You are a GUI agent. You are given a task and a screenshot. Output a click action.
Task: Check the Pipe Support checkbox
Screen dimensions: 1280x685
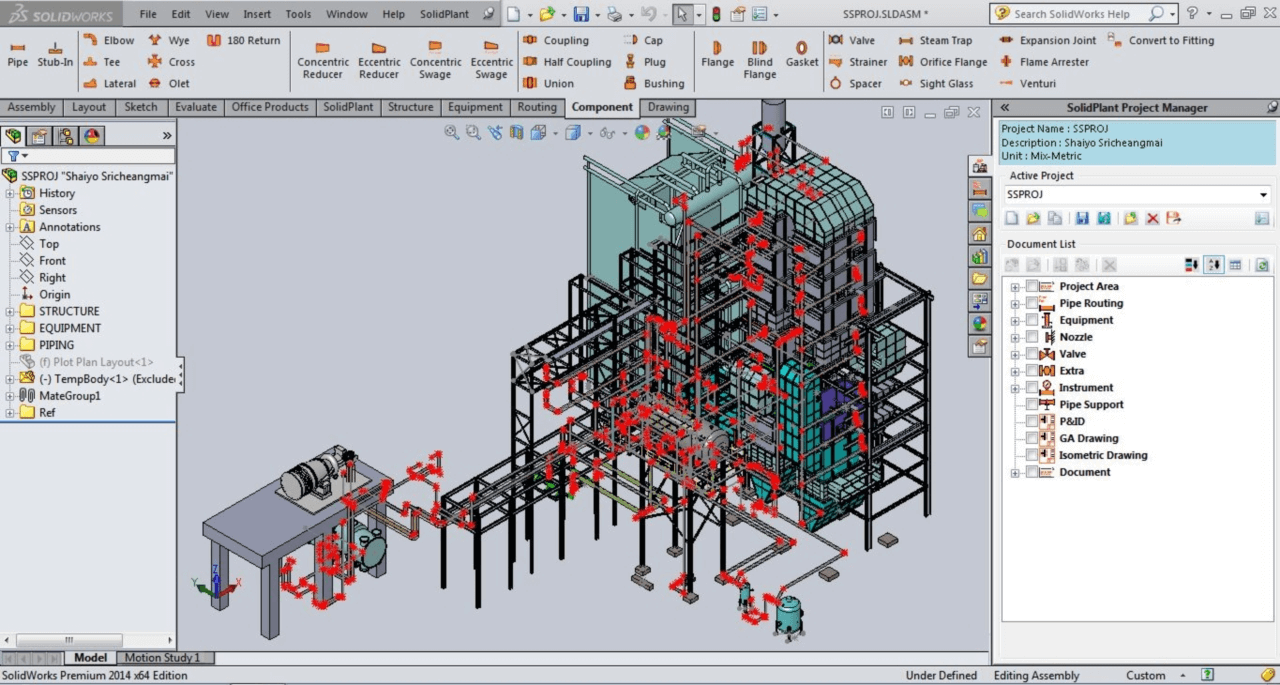1032,405
